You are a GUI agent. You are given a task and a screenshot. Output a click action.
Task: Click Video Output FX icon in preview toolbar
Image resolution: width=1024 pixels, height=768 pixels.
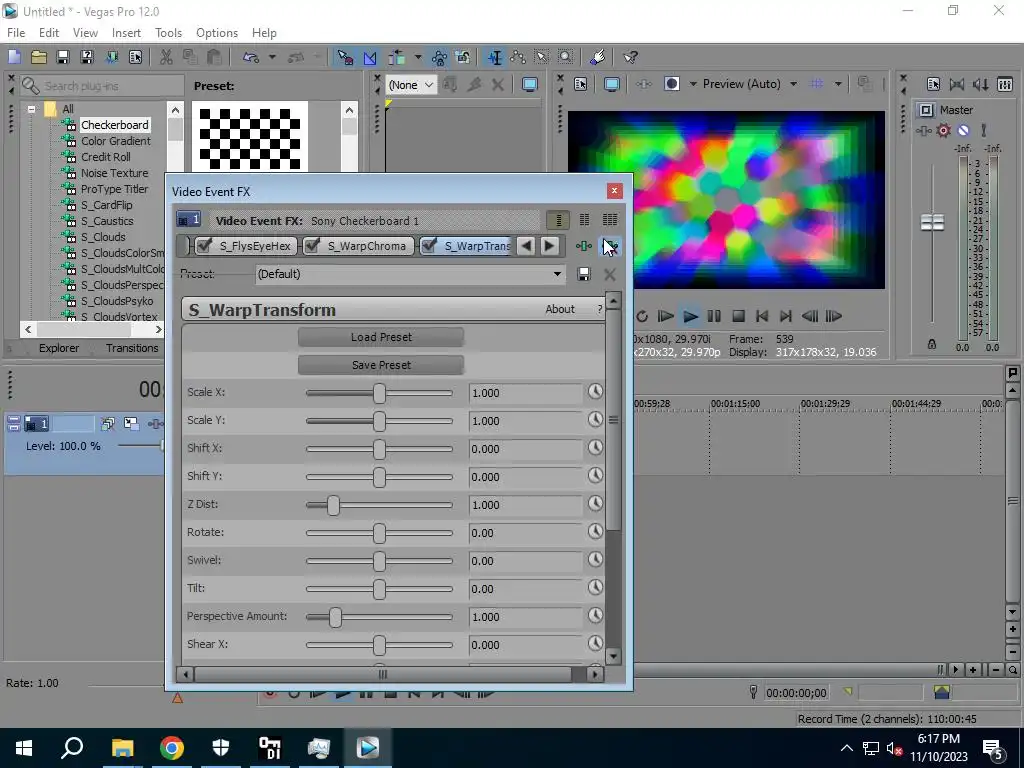643,84
